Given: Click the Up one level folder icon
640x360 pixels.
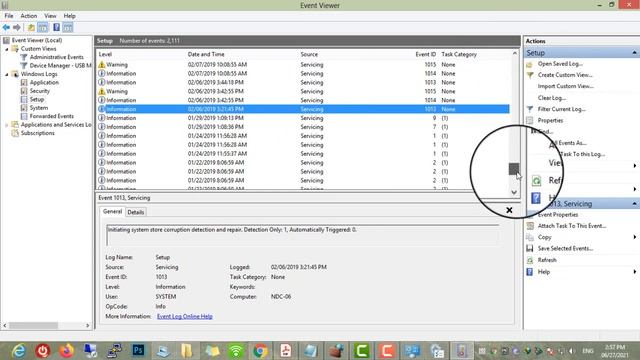Looking at the screenshot, I should coord(31,27).
